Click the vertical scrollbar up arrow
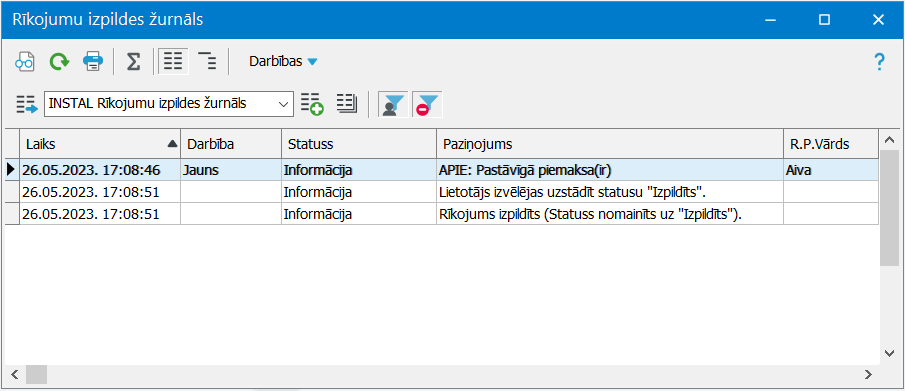 click(889, 140)
